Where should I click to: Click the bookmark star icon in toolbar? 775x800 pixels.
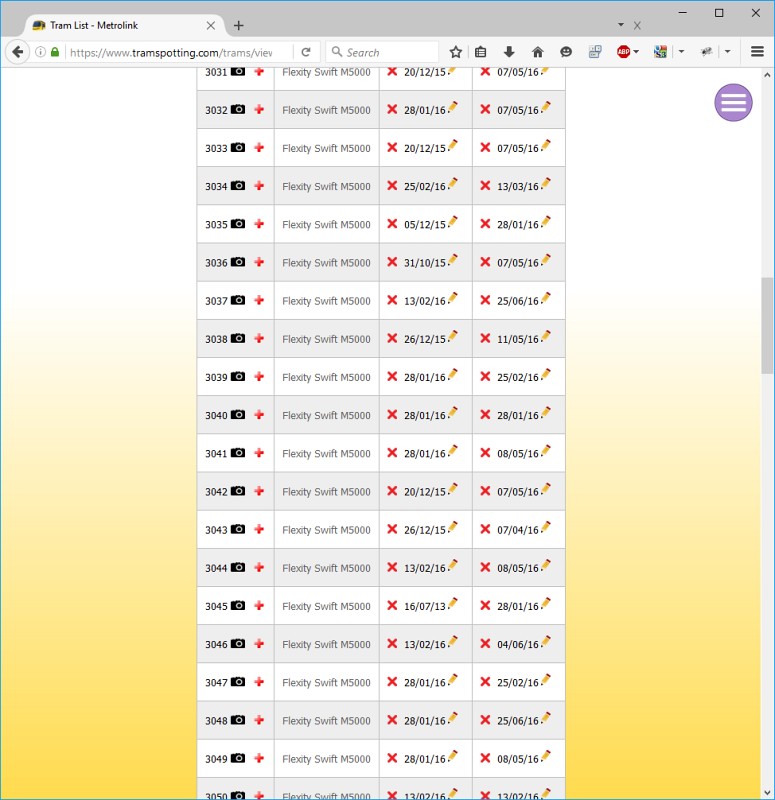pos(456,52)
